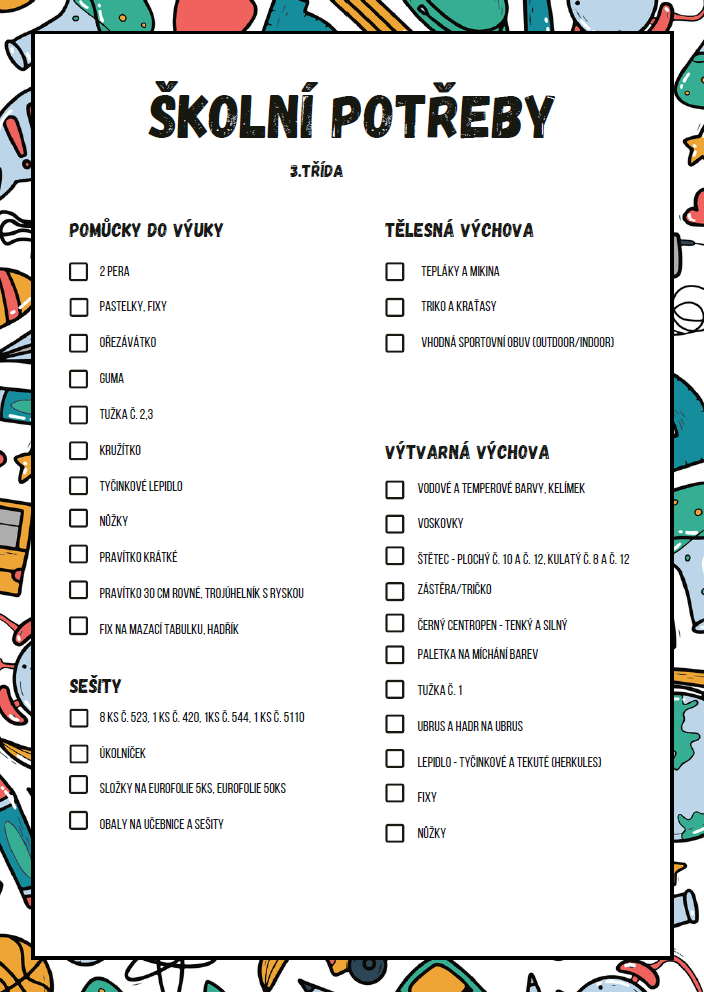Tick the ÚKOLNÍČEK checkbox
704x992 pixels.
coord(78,753)
